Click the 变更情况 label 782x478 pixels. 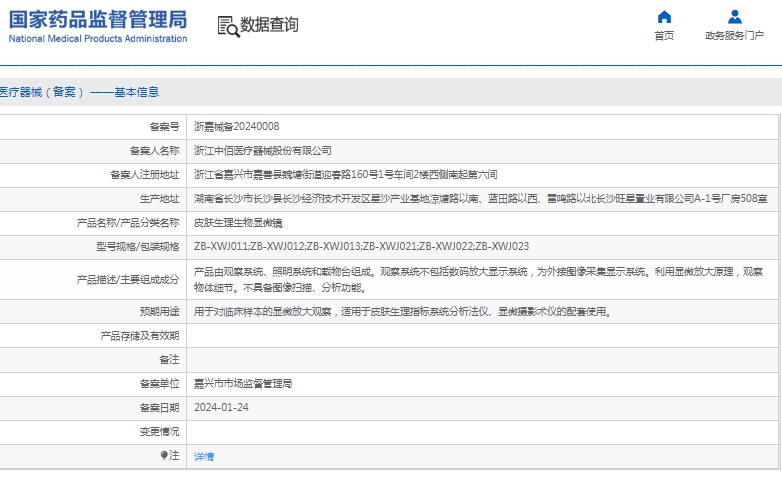pyautogui.click(x=160, y=432)
